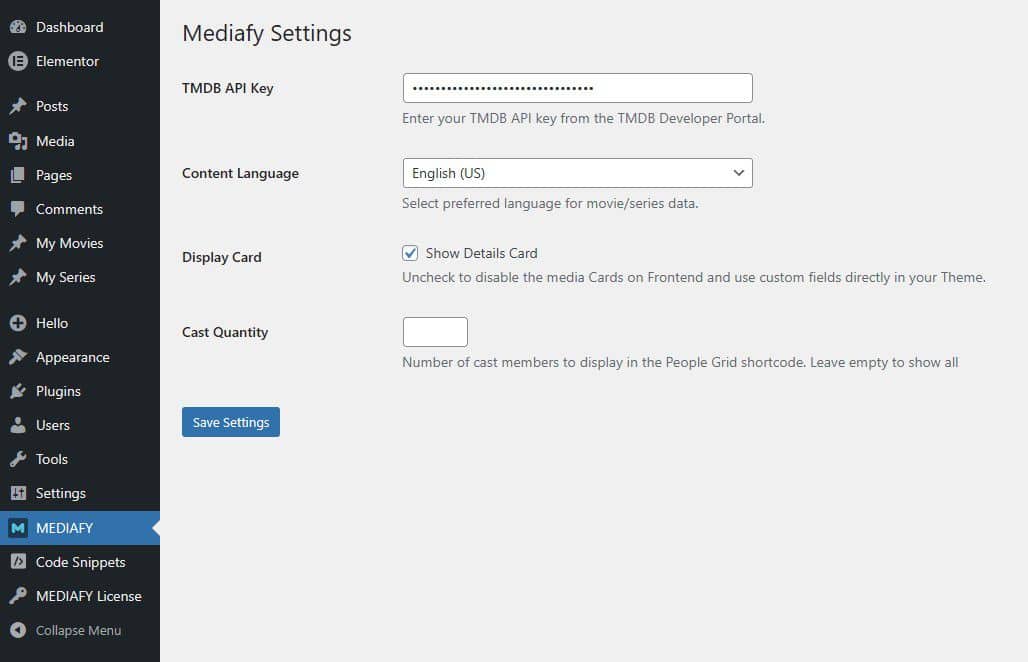Click the Content Language dropdown chevron
This screenshot has height=662, width=1028.
click(739, 173)
